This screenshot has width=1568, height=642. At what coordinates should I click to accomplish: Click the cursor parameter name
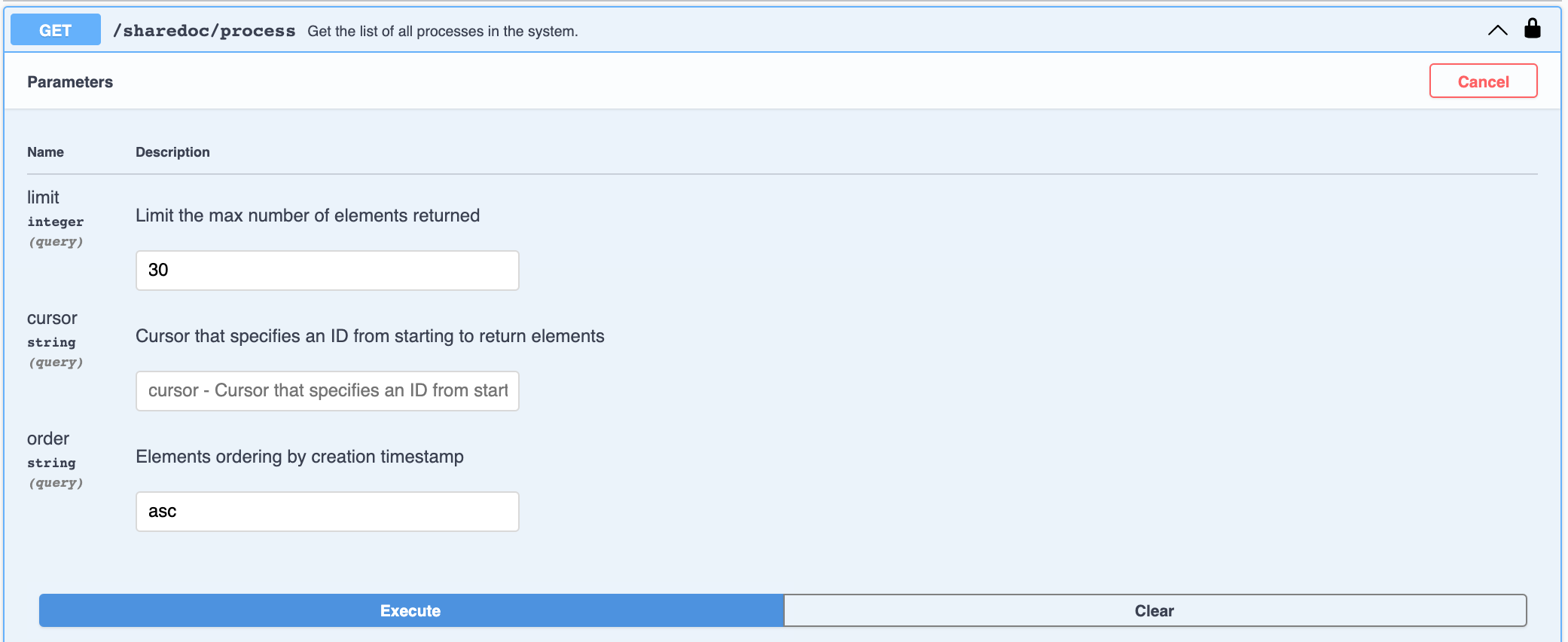tap(52, 318)
